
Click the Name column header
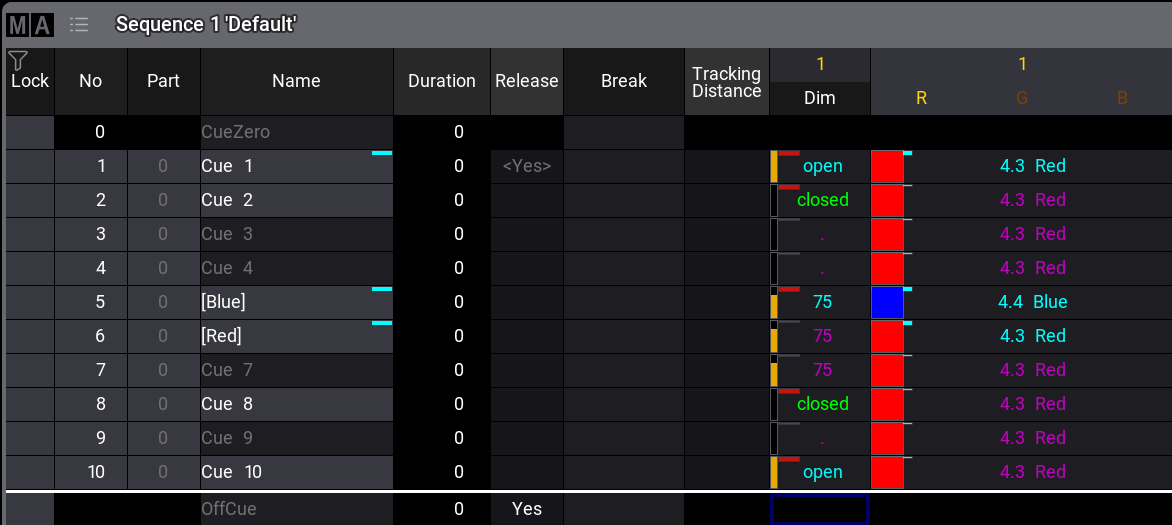pyautogui.click(x=296, y=81)
